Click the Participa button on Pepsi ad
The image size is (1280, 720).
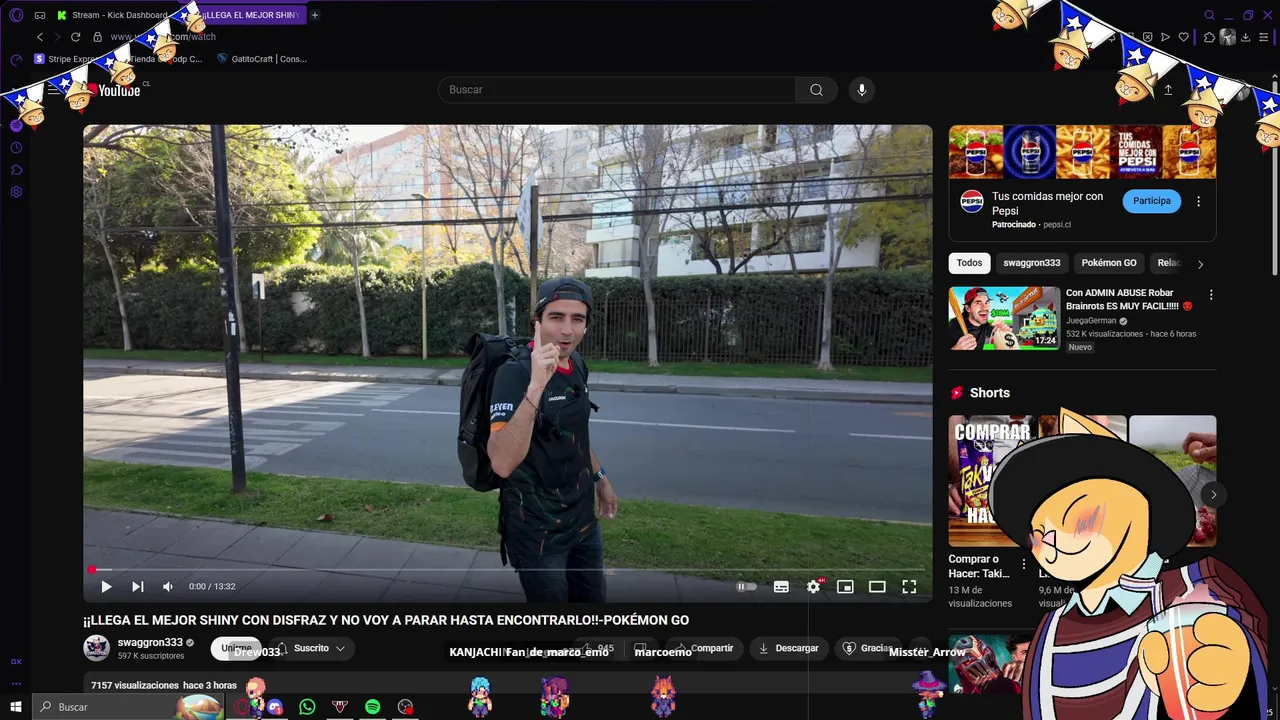tap(1152, 201)
